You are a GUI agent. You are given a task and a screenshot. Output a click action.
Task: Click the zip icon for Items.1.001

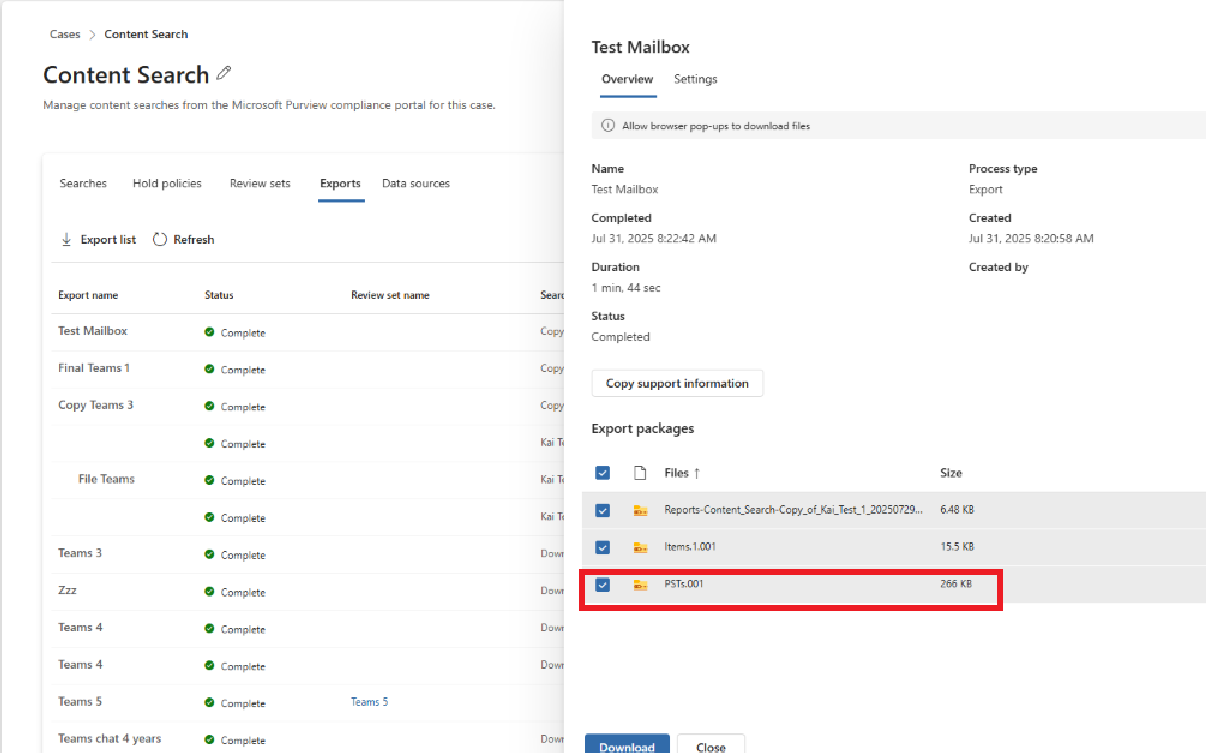coord(641,547)
